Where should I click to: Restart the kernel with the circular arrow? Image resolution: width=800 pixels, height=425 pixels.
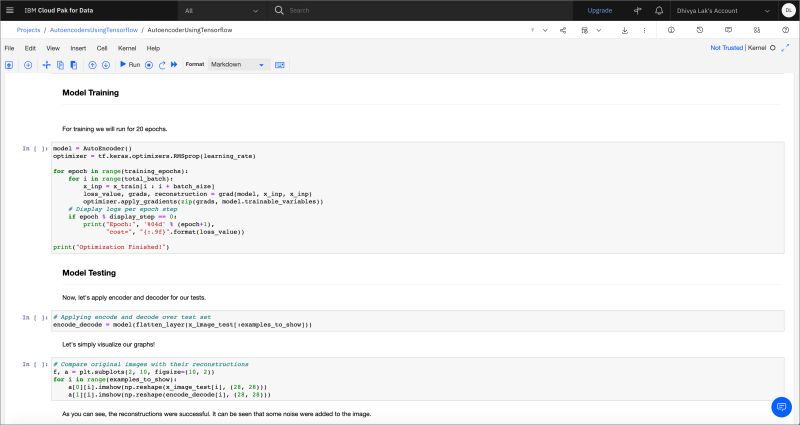pyautogui.click(x=162, y=65)
